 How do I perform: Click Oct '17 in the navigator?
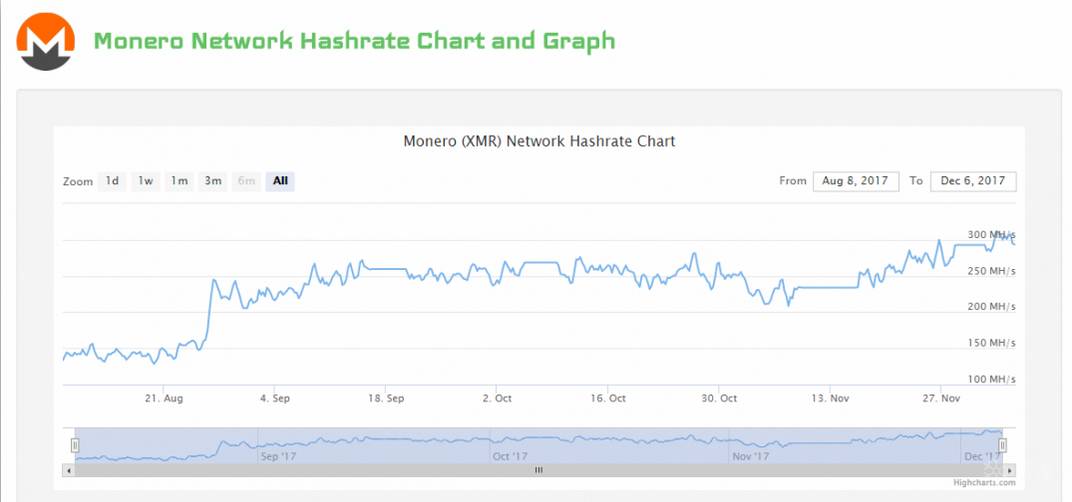510,456
